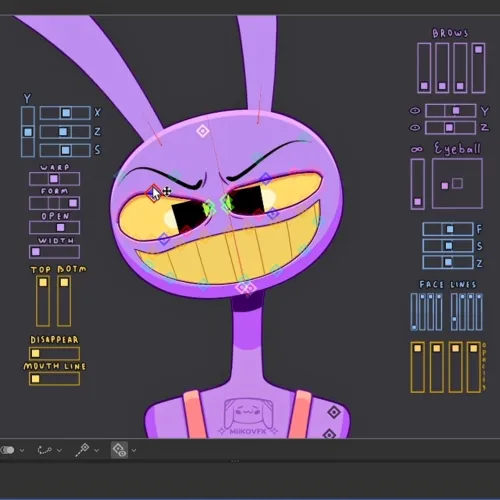The image size is (500, 500).
Task: Click the WARP slider handle
Action: point(54,179)
